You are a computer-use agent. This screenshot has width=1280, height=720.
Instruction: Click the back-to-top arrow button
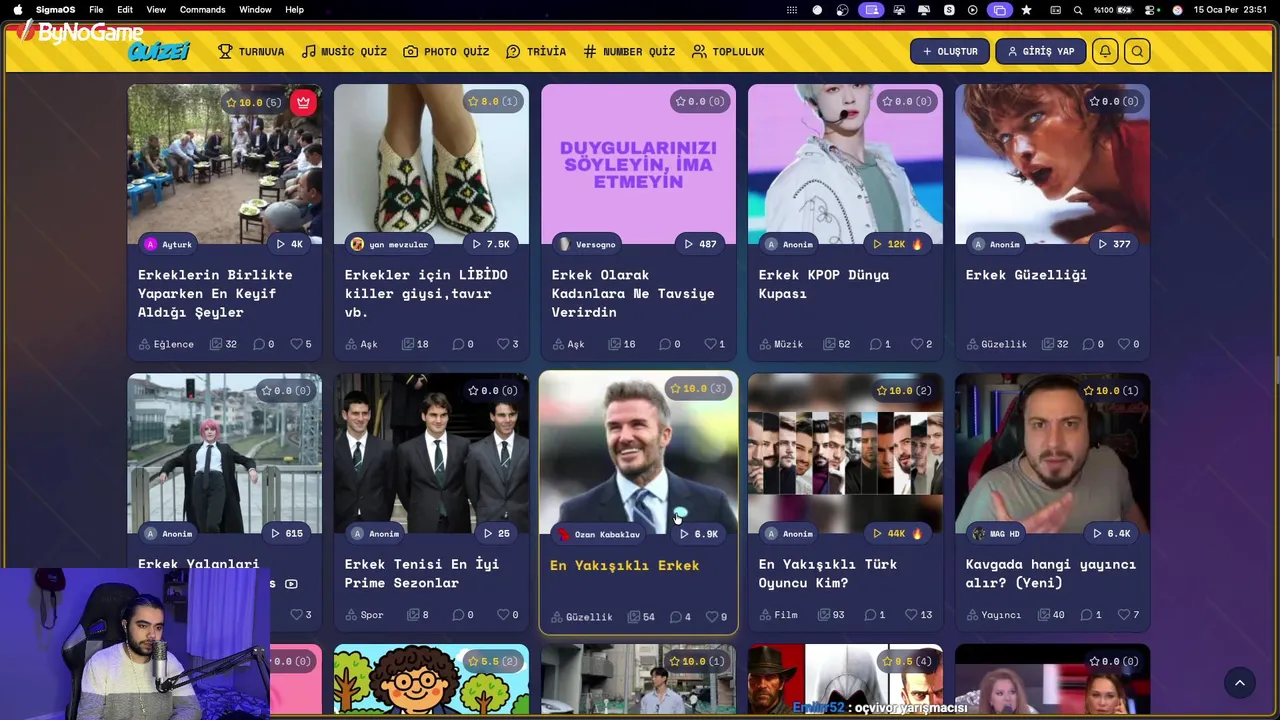1240,683
